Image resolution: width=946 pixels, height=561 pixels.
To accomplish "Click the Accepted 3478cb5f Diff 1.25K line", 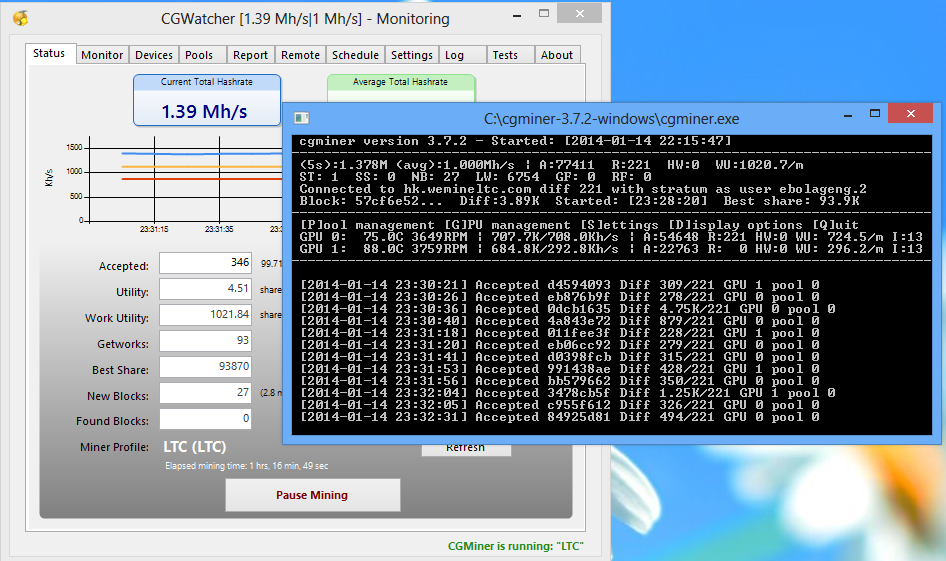I will point(568,393).
